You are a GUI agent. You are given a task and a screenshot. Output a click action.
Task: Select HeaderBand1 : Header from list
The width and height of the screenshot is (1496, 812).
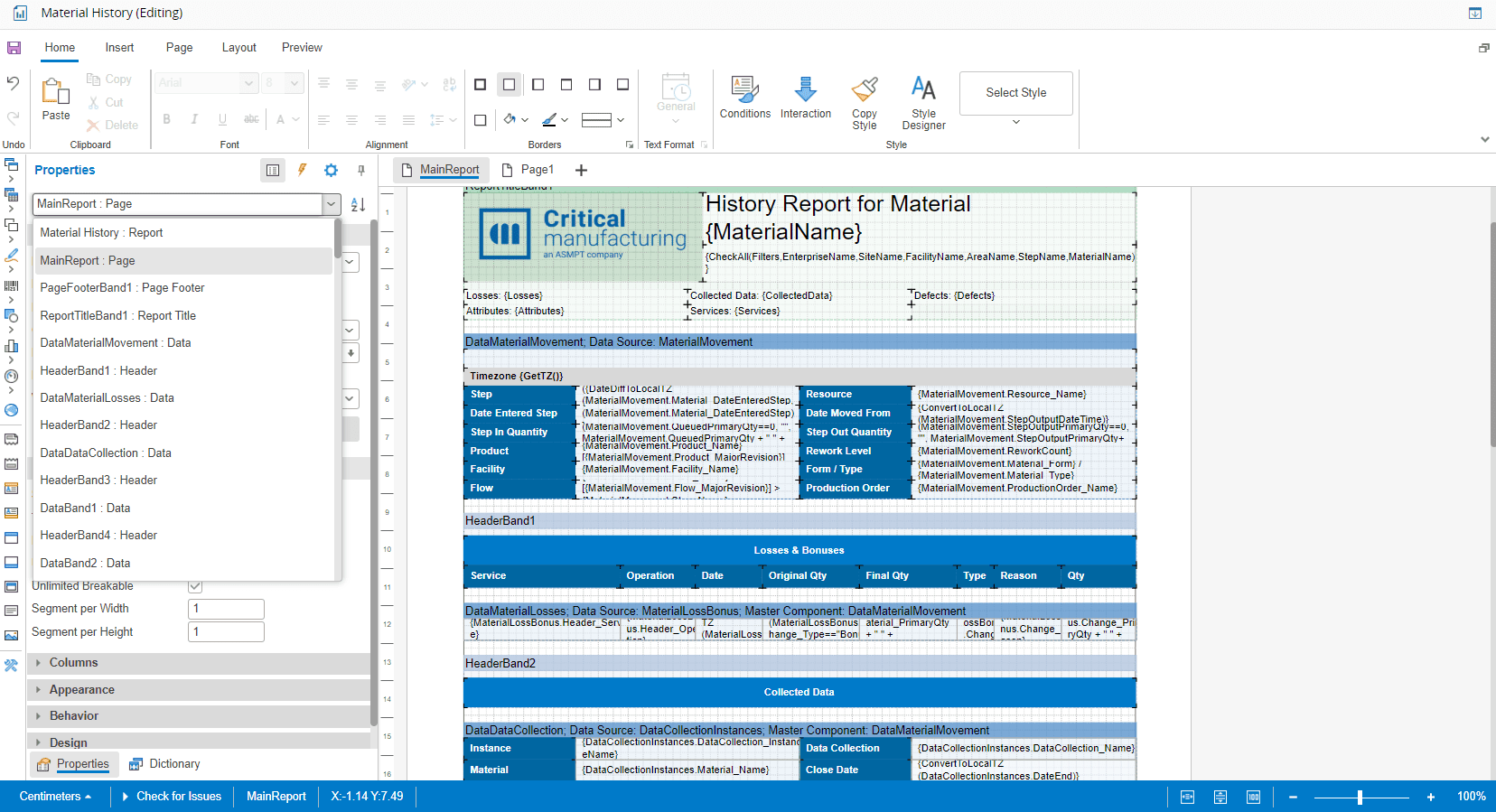tap(98, 371)
